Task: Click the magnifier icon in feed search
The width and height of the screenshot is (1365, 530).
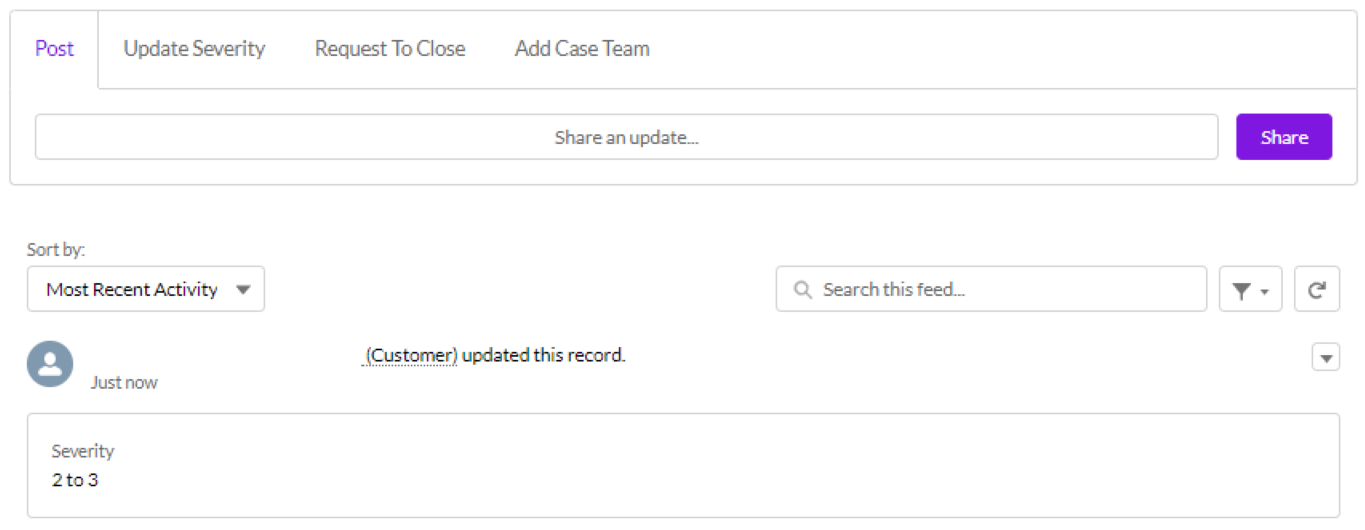Action: [801, 290]
